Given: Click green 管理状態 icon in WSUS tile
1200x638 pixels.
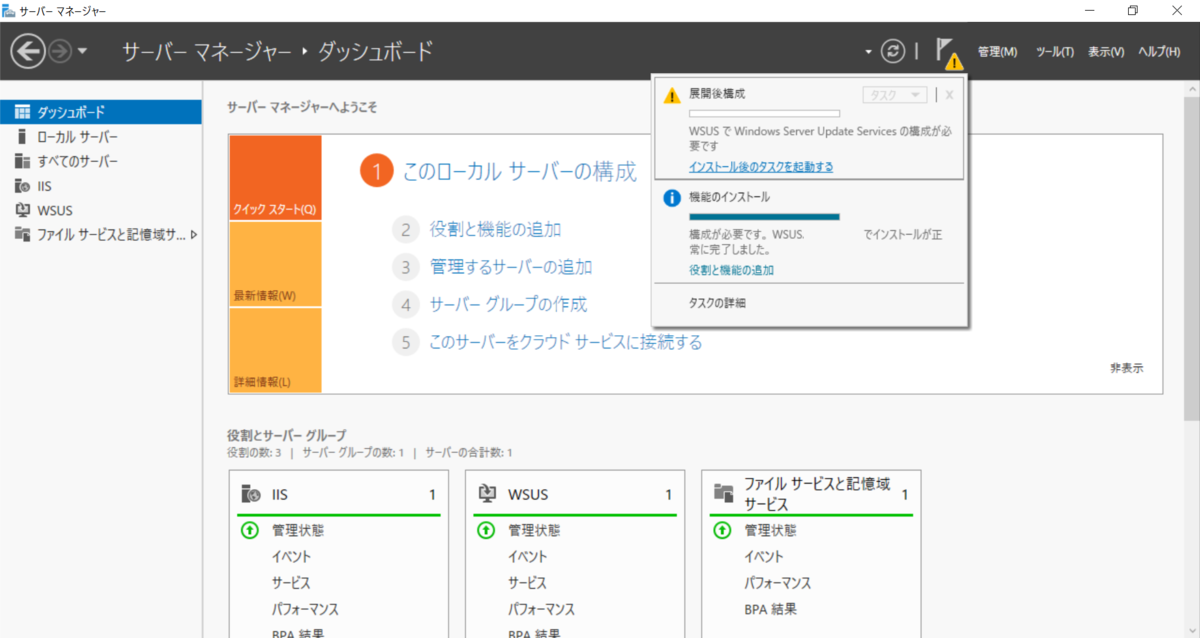Looking at the screenshot, I should [x=486, y=530].
